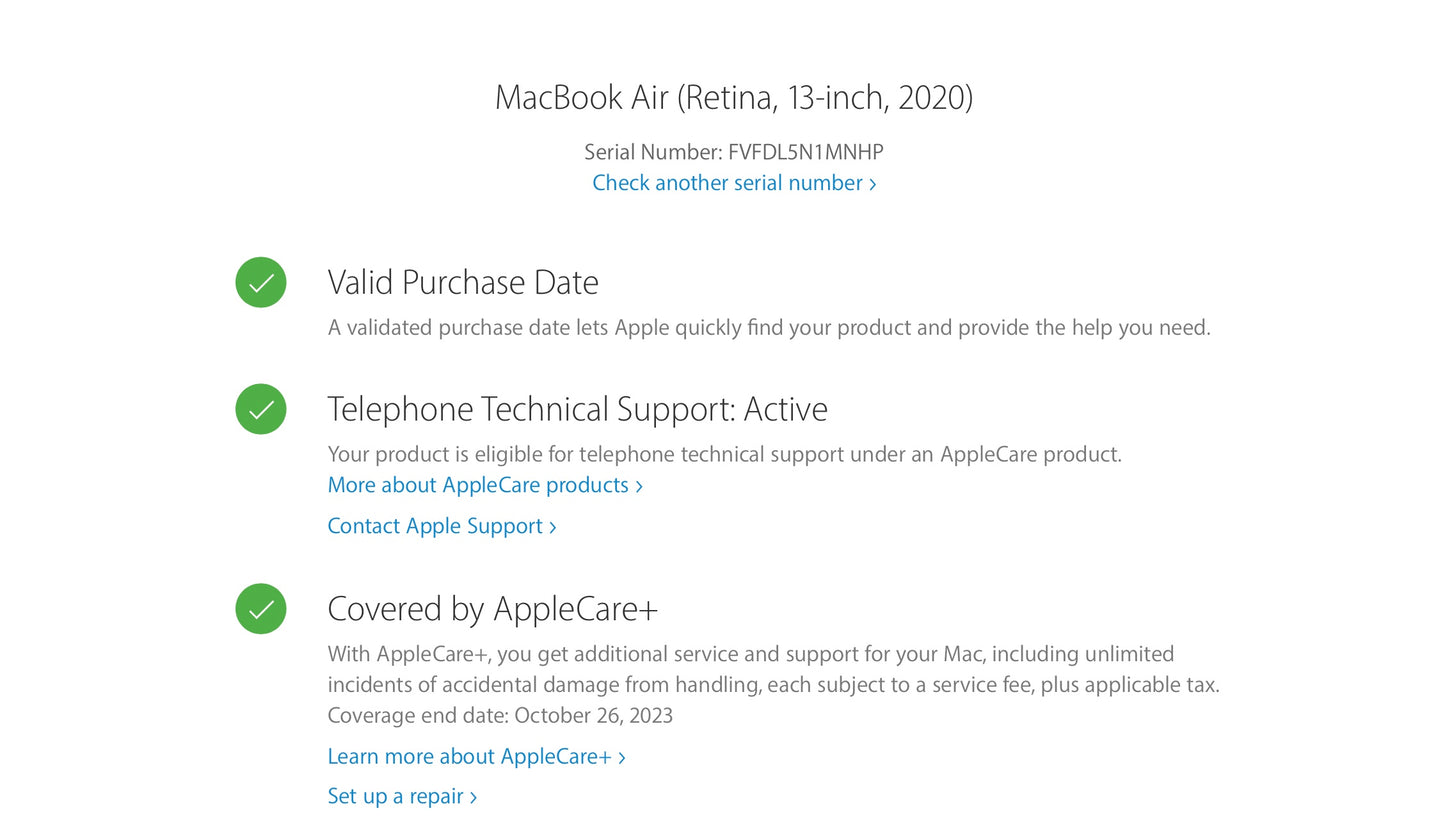Open Learn more about AppleCare+ link
The image size is (1445, 836).
pyautogui.click(x=469, y=756)
